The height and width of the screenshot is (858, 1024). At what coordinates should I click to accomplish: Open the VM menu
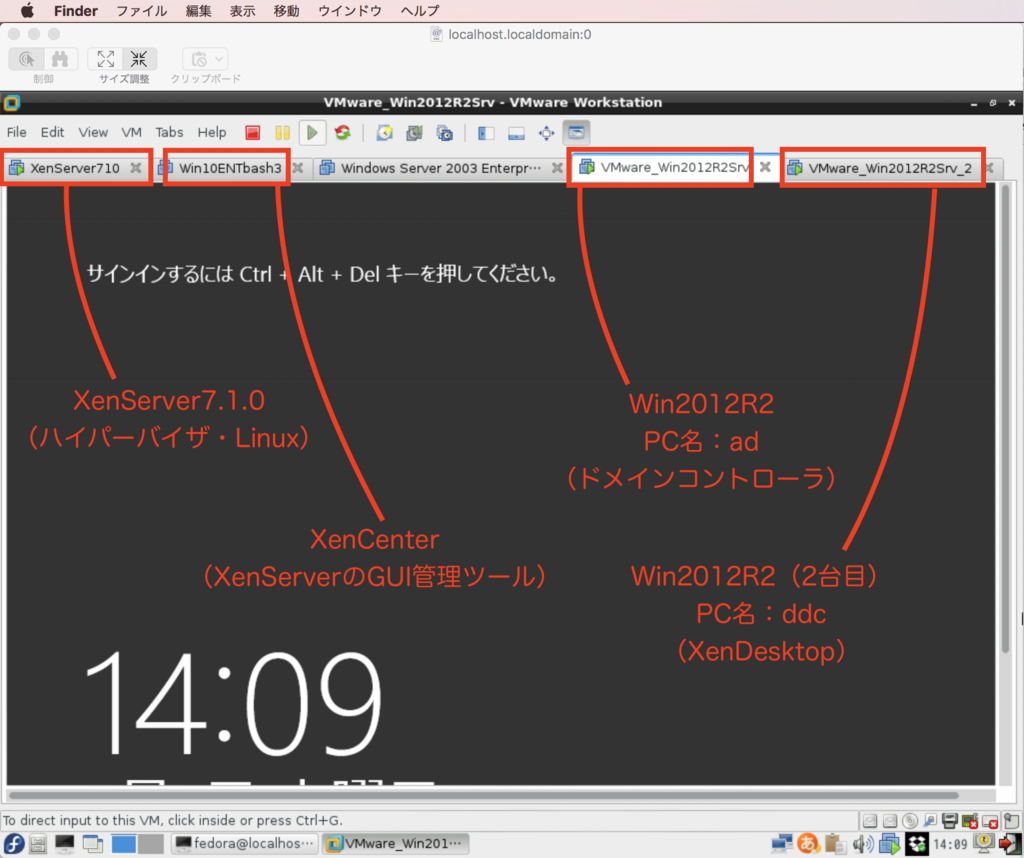(131, 133)
